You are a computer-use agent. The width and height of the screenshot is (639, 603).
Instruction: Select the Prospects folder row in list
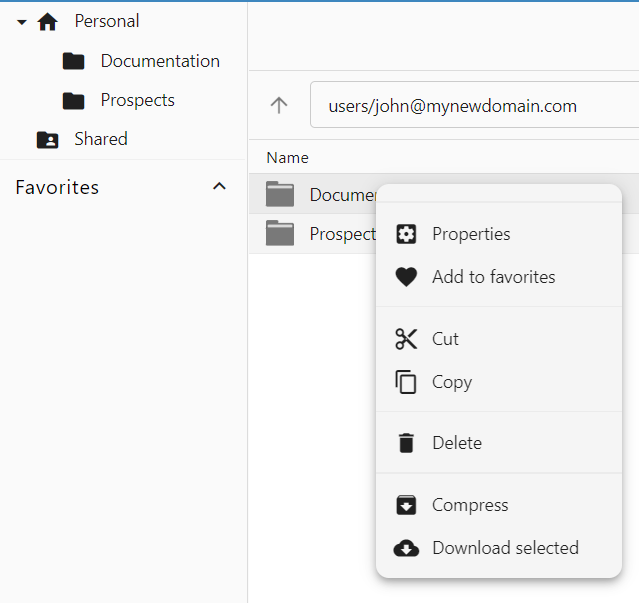click(x=320, y=234)
